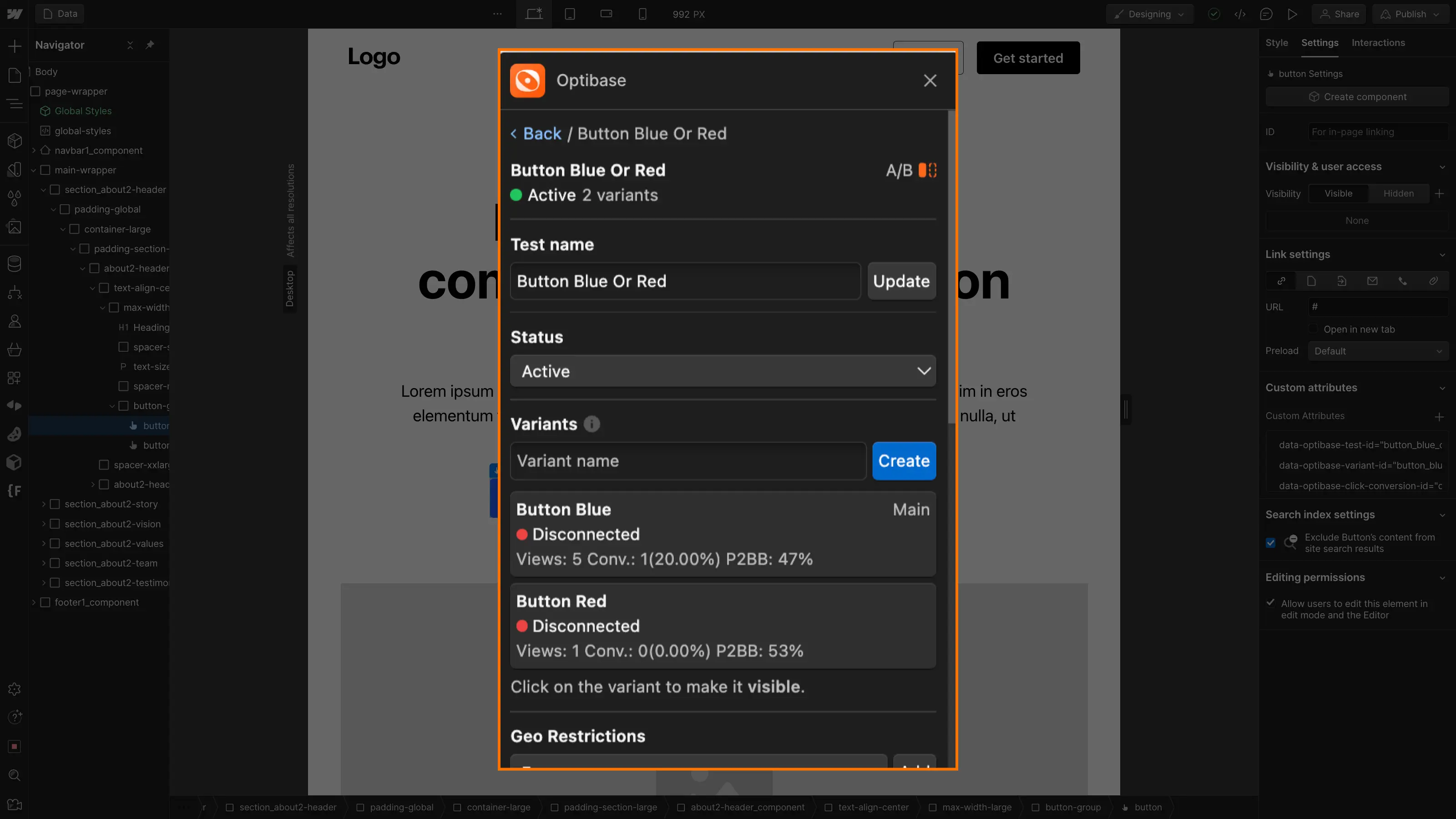Click the Variants info icon
The width and height of the screenshot is (1456, 819).
point(592,424)
